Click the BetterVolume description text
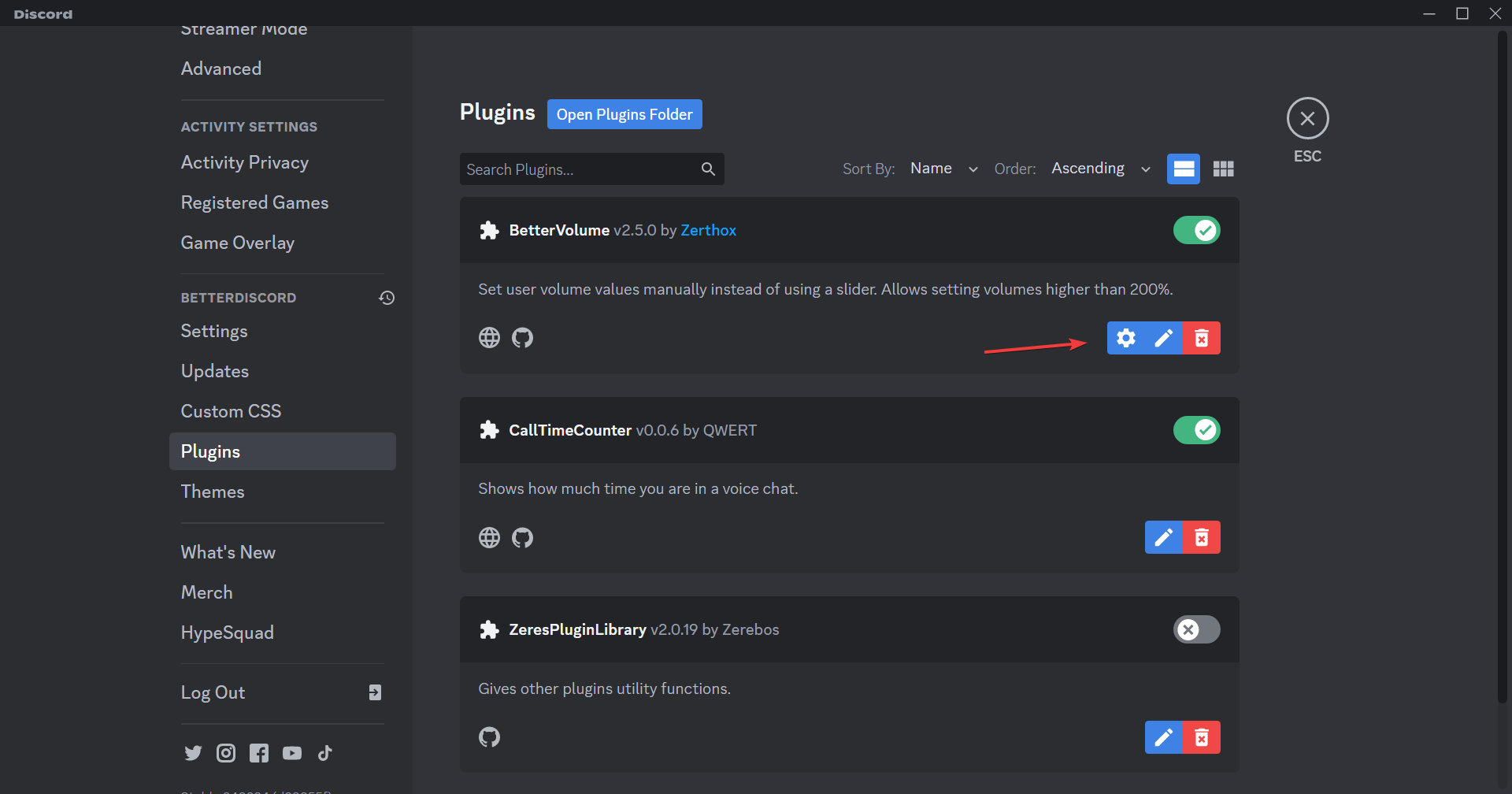1512x794 pixels. [825, 289]
